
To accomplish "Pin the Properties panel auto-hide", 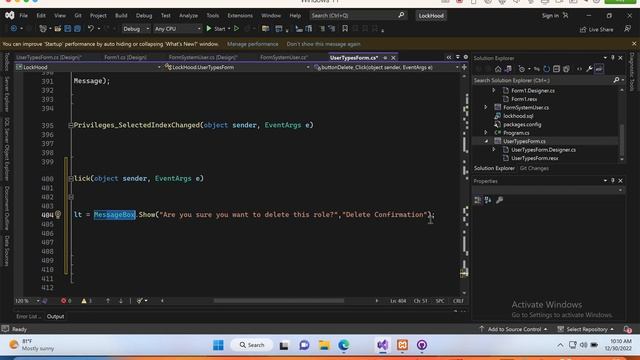I will tap(613, 180).
